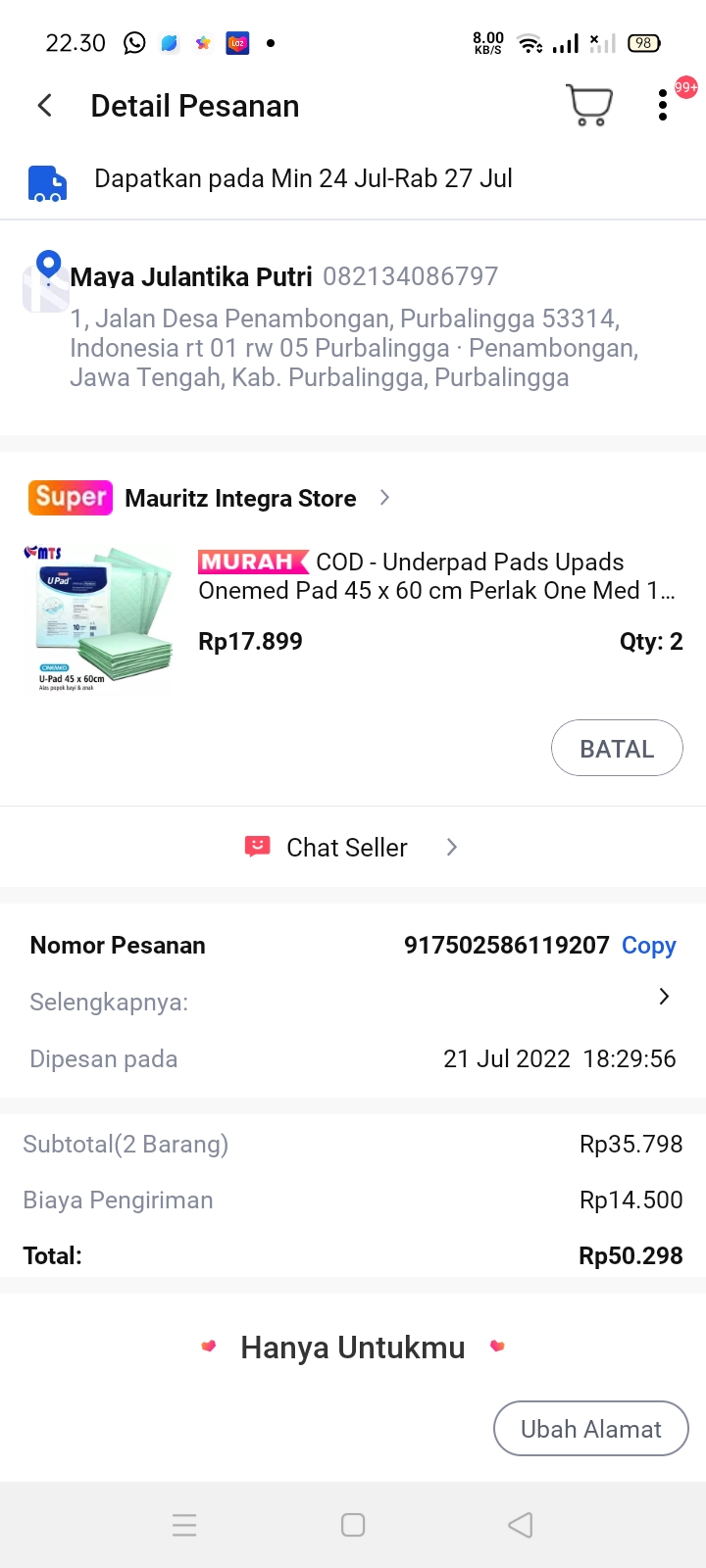Tap the red chat bubble icon

pos(257,847)
